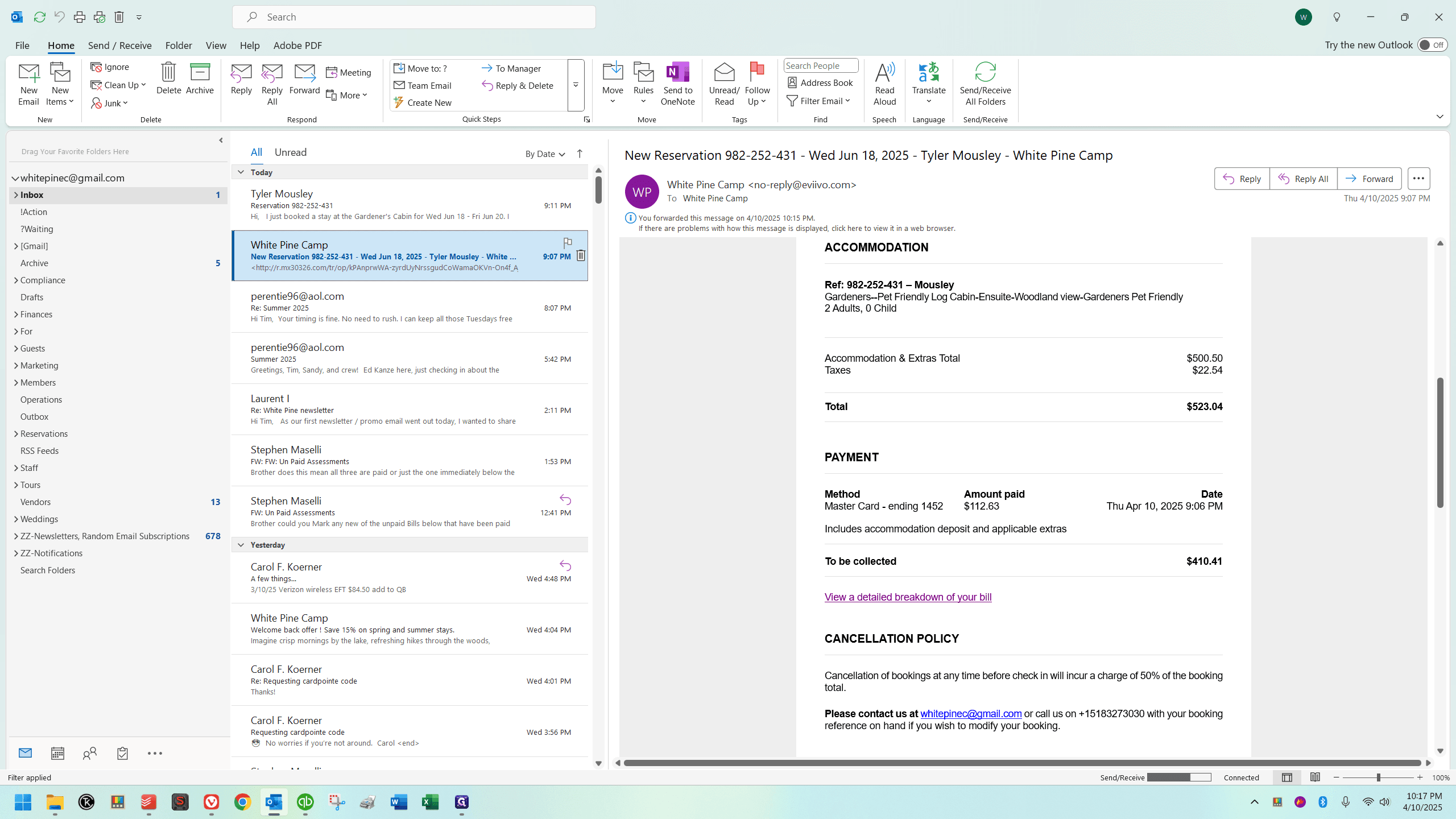The width and height of the screenshot is (1456, 819).
Task: Click the Search People field
Action: 821,66
